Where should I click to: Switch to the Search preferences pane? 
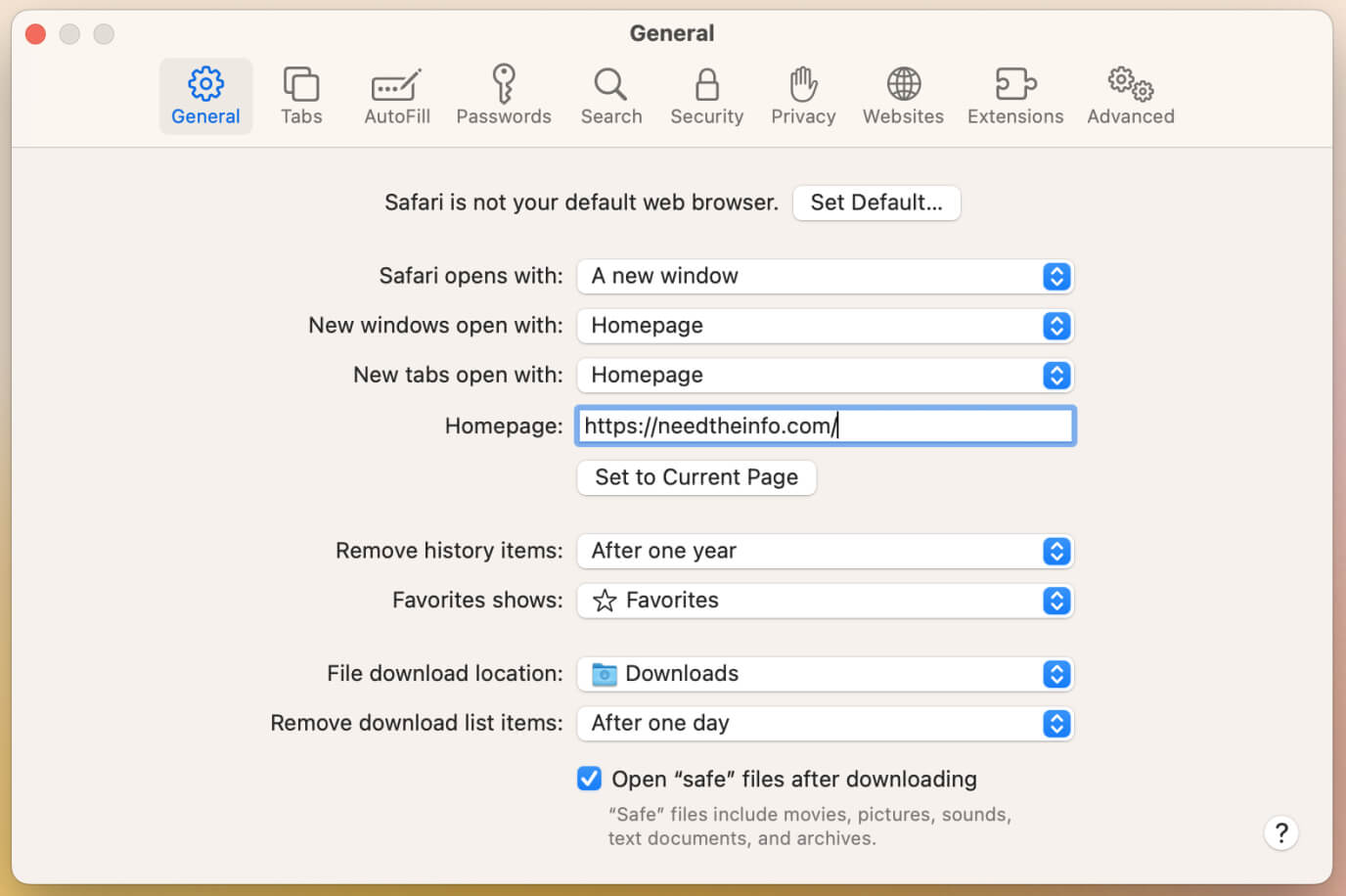click(x=610, y=96)
